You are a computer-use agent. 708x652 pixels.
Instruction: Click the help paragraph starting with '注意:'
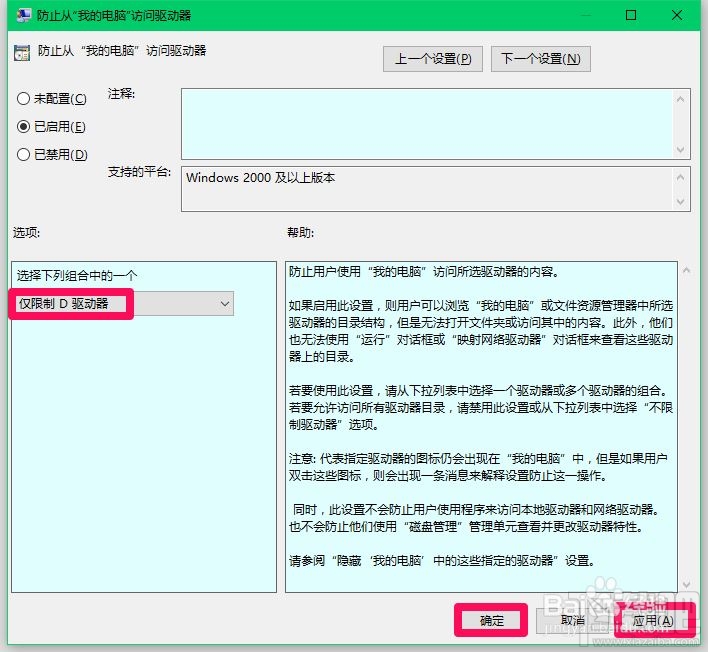point(479,467)
